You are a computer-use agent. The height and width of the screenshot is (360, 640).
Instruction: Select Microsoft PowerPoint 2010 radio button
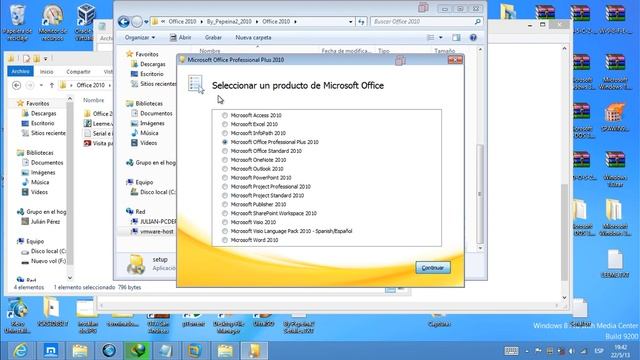click(x=224, y=178)
